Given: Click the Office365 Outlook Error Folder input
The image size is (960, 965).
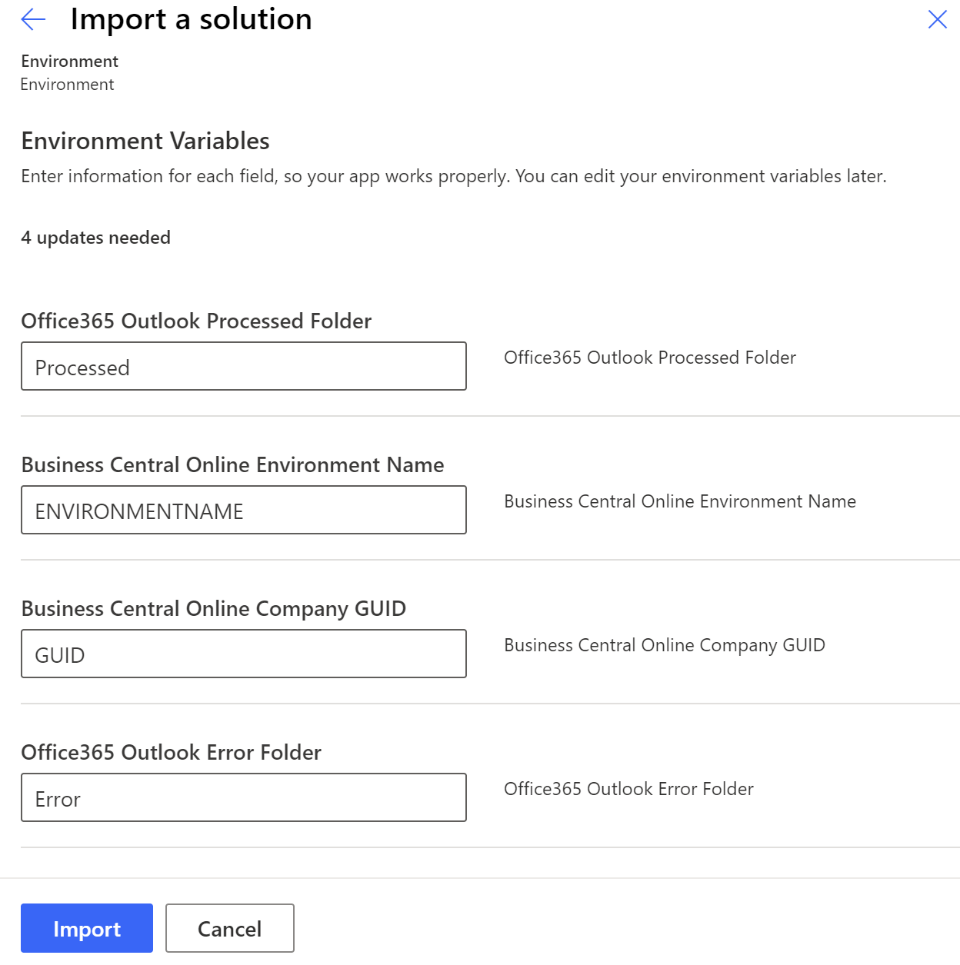Looking at the screenshot, I should [x=243, y=799].
